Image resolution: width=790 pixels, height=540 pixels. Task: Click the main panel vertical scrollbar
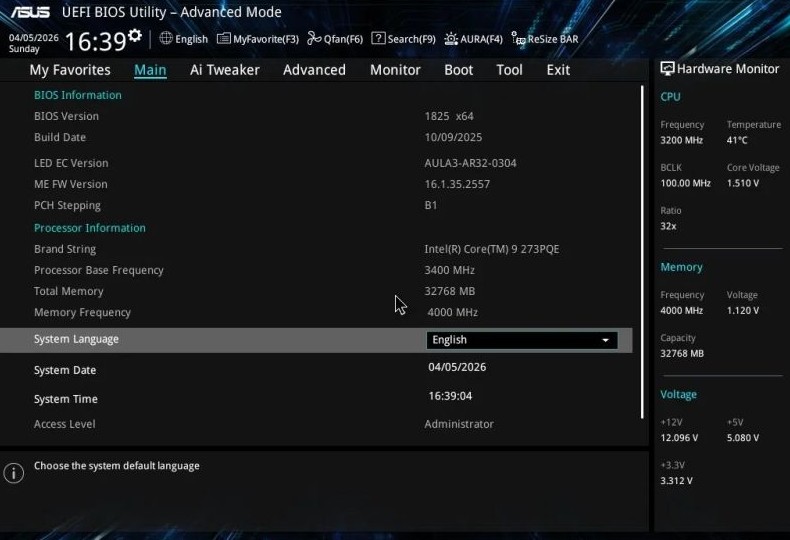[x=642, y=252]
